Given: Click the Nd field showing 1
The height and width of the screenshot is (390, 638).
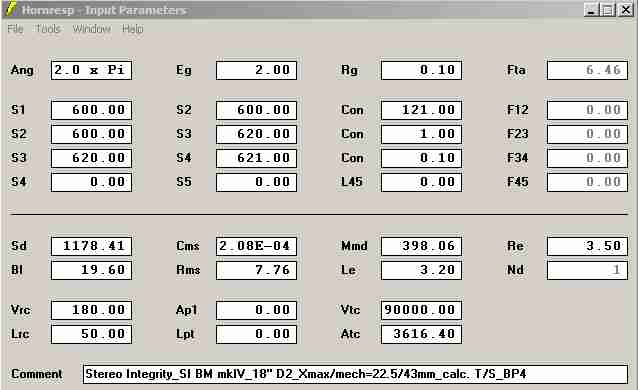Looking at the screenshot, I should pos(587,270).
